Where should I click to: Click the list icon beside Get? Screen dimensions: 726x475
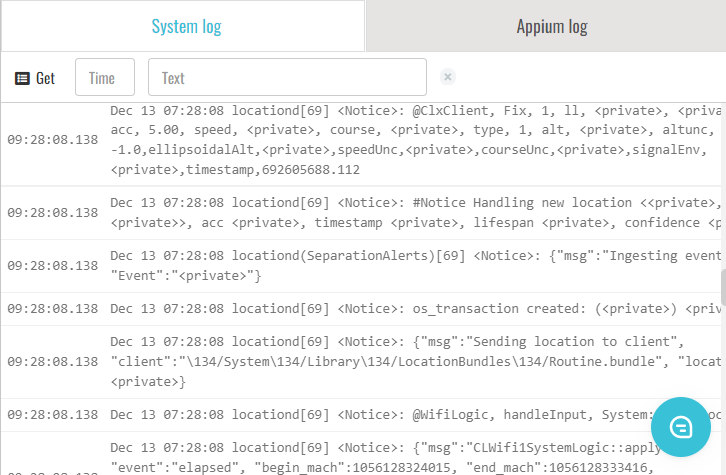(x=22, y=78)
